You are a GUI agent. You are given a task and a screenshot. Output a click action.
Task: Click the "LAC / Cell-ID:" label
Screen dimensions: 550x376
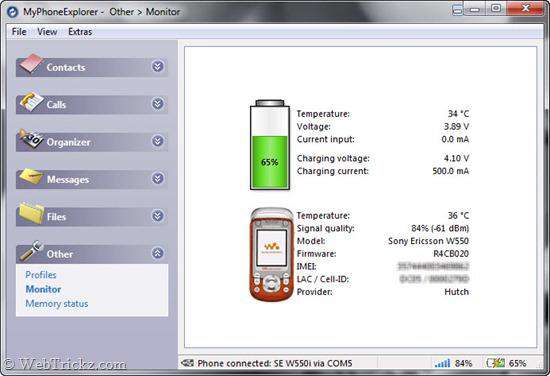click(x=323, y=279)
